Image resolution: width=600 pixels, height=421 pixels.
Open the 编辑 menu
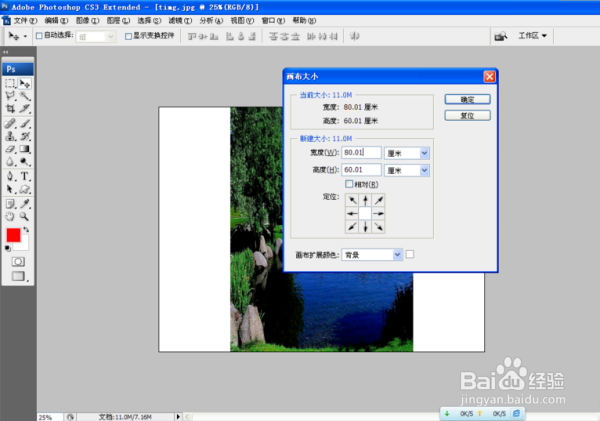click(56, 21)
